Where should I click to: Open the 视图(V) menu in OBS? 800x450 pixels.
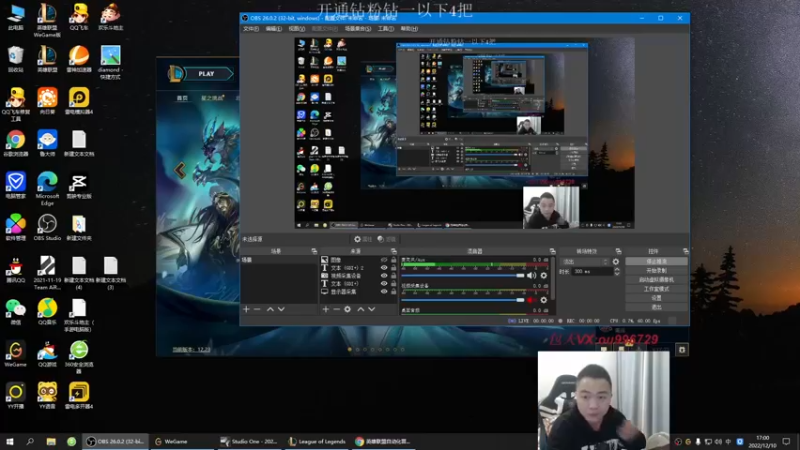(x=296, y=29)
